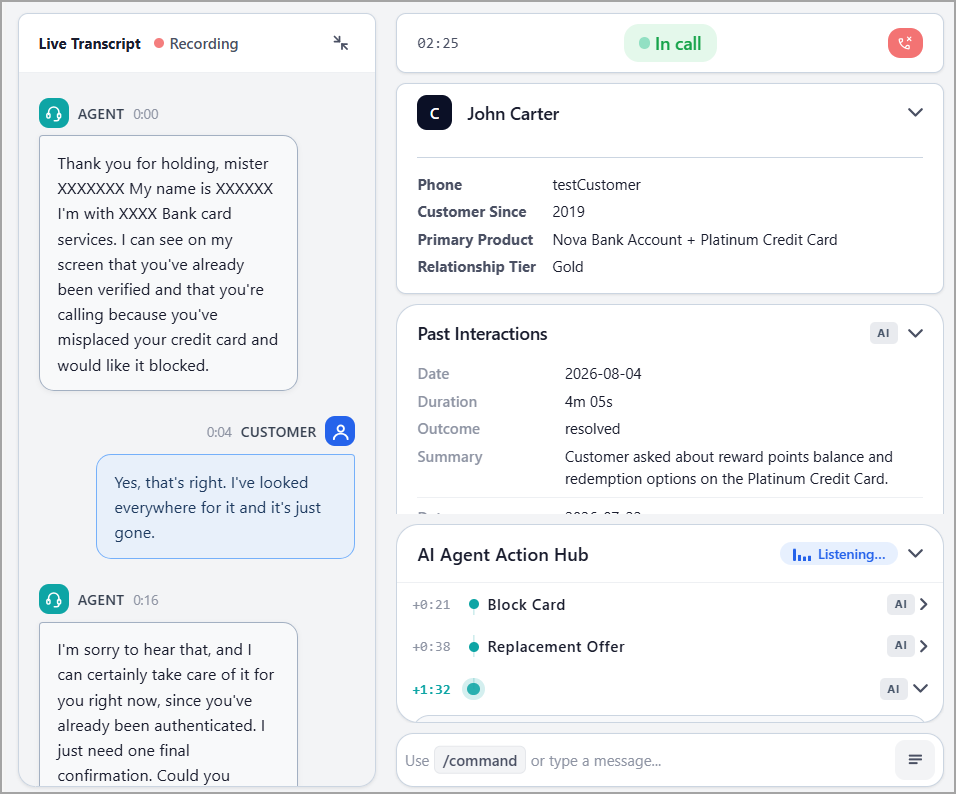The image size is (956, 794).
Task: Click the AI badge on Block Card row
Action: 901,604
